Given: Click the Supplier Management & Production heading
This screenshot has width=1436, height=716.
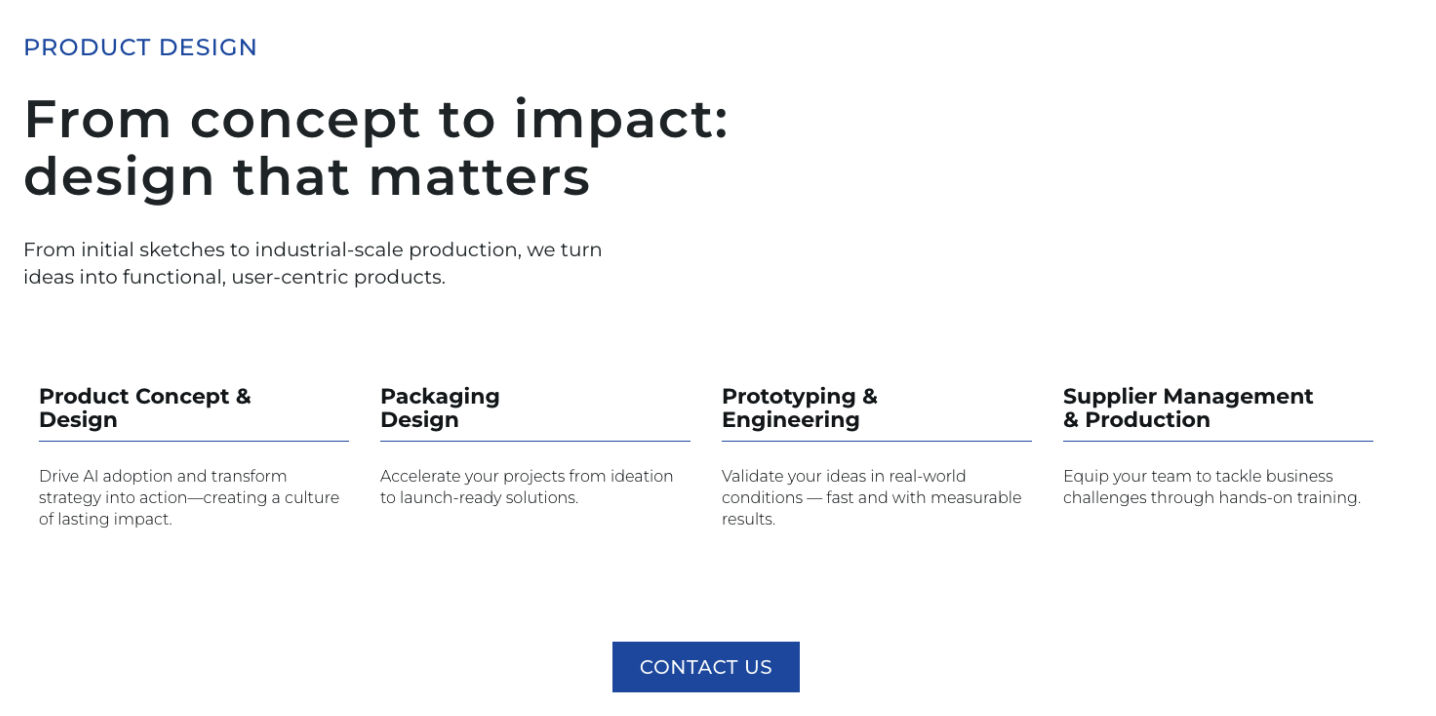Looking at the screenshot, I should point(1187,408).
